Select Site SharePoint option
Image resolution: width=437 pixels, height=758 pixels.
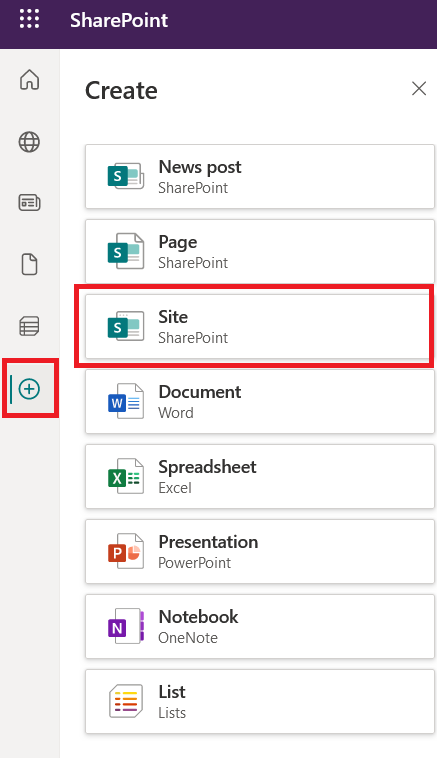[x=260, y=326]
